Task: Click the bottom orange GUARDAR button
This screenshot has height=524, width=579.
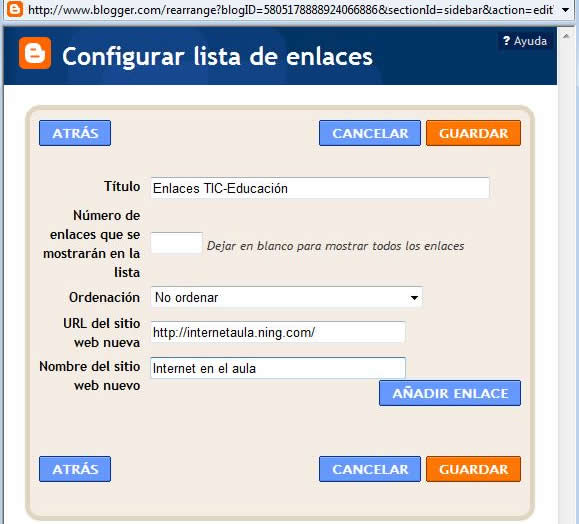Action: click(473, 469)
